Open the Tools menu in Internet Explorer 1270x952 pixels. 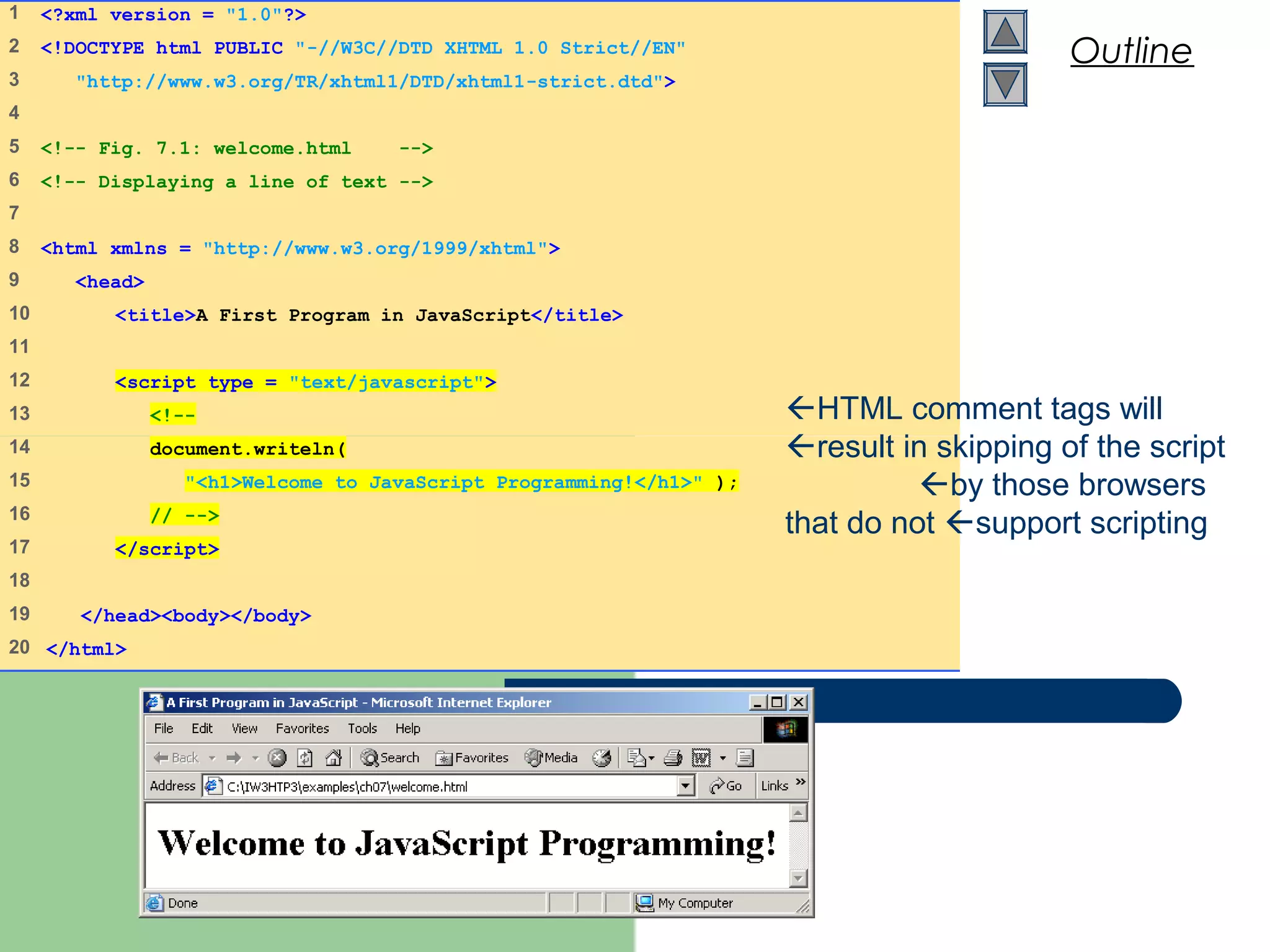pyautogui.click(x=363, y=728)
